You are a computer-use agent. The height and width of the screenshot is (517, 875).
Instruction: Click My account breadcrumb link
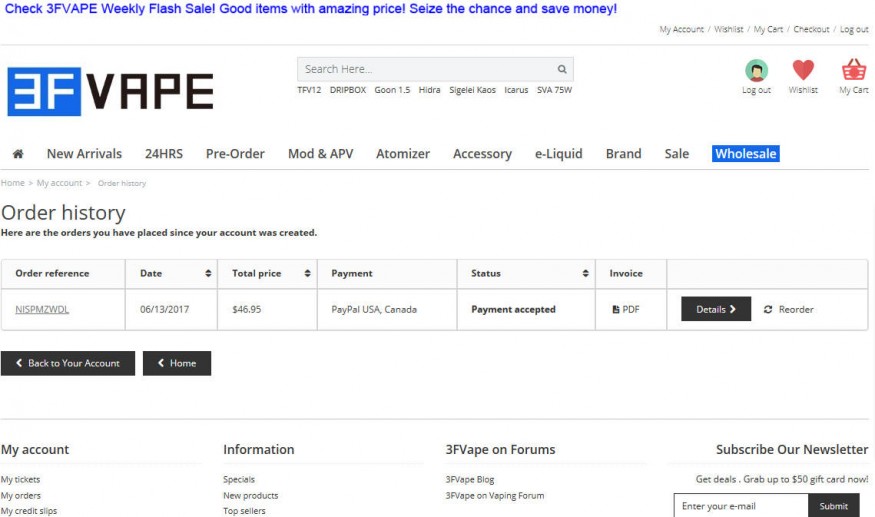pos(59,183)
